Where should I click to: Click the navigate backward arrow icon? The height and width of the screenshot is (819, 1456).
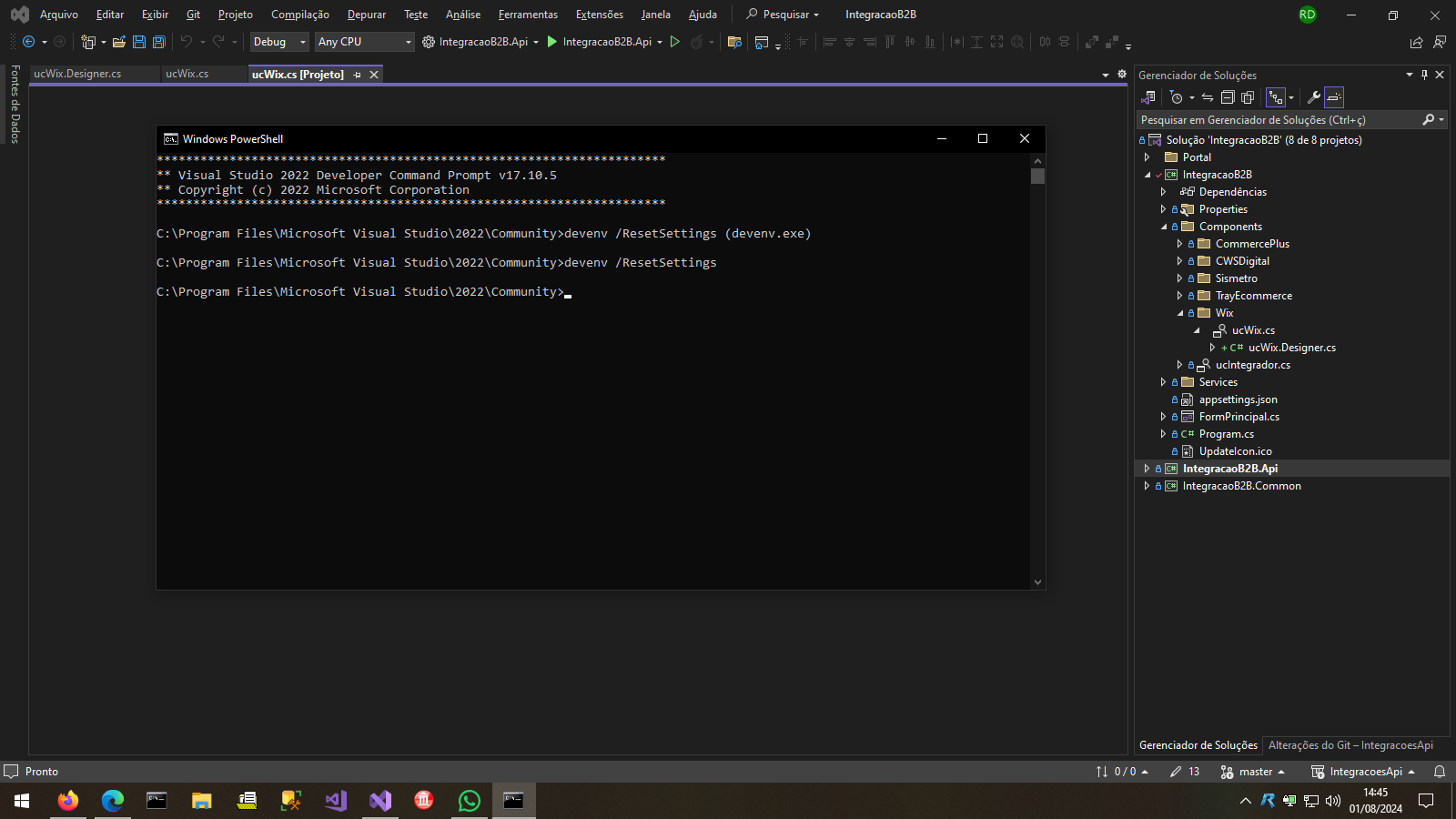(x=28, y=42)
